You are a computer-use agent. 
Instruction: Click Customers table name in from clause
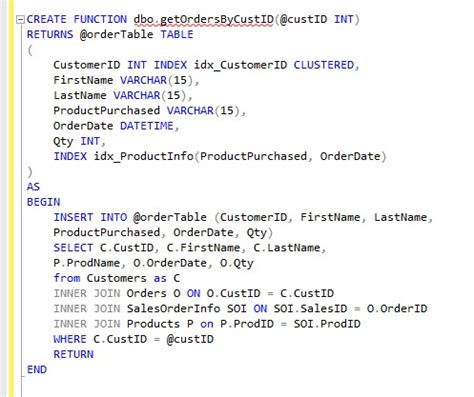(117, 278)
